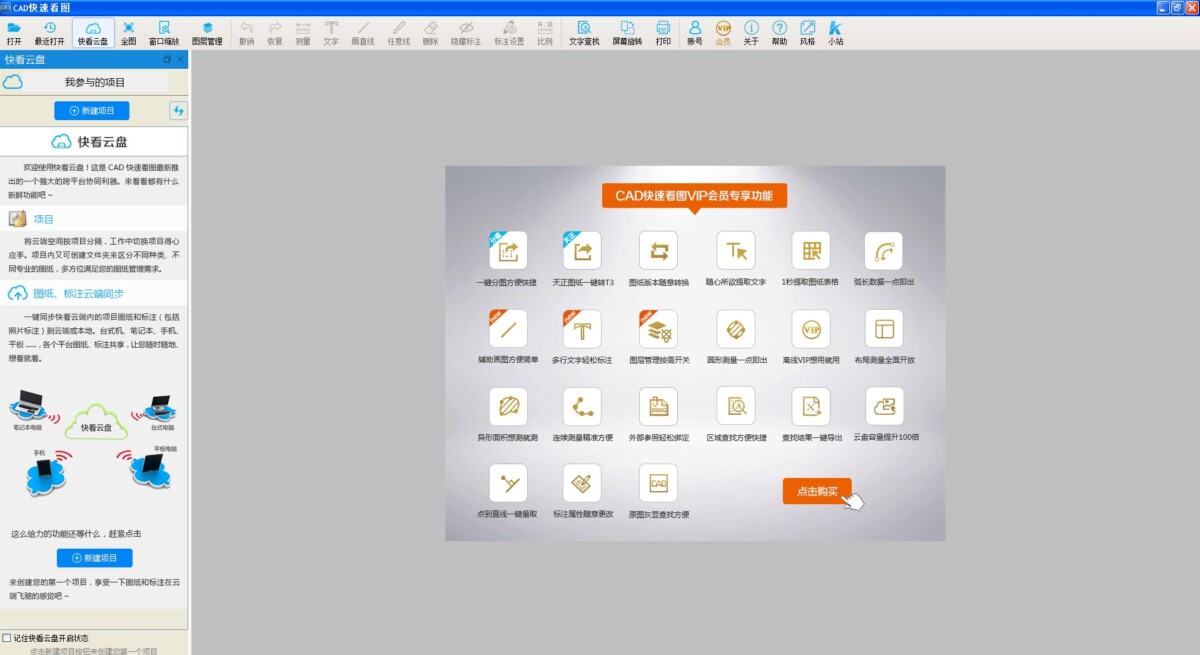Open the 帮助 help icon
1200x655 pixels.
(780, 33)
